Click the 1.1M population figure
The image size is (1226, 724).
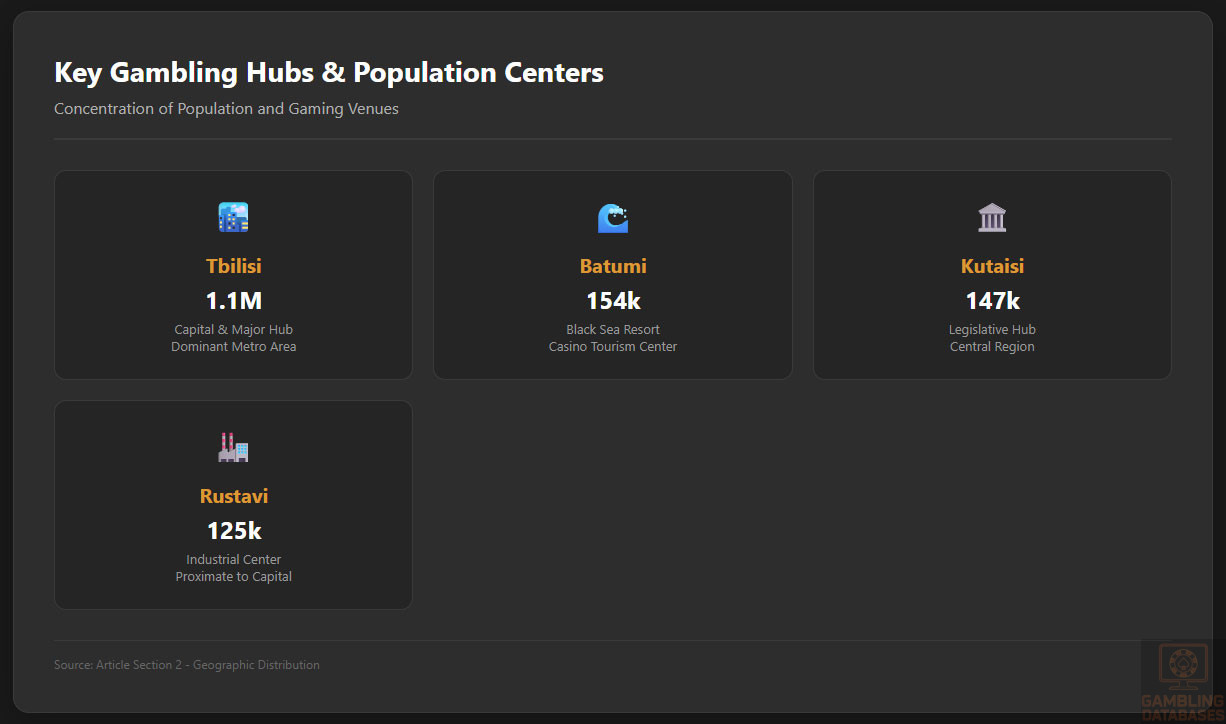[x=233, y=301]
